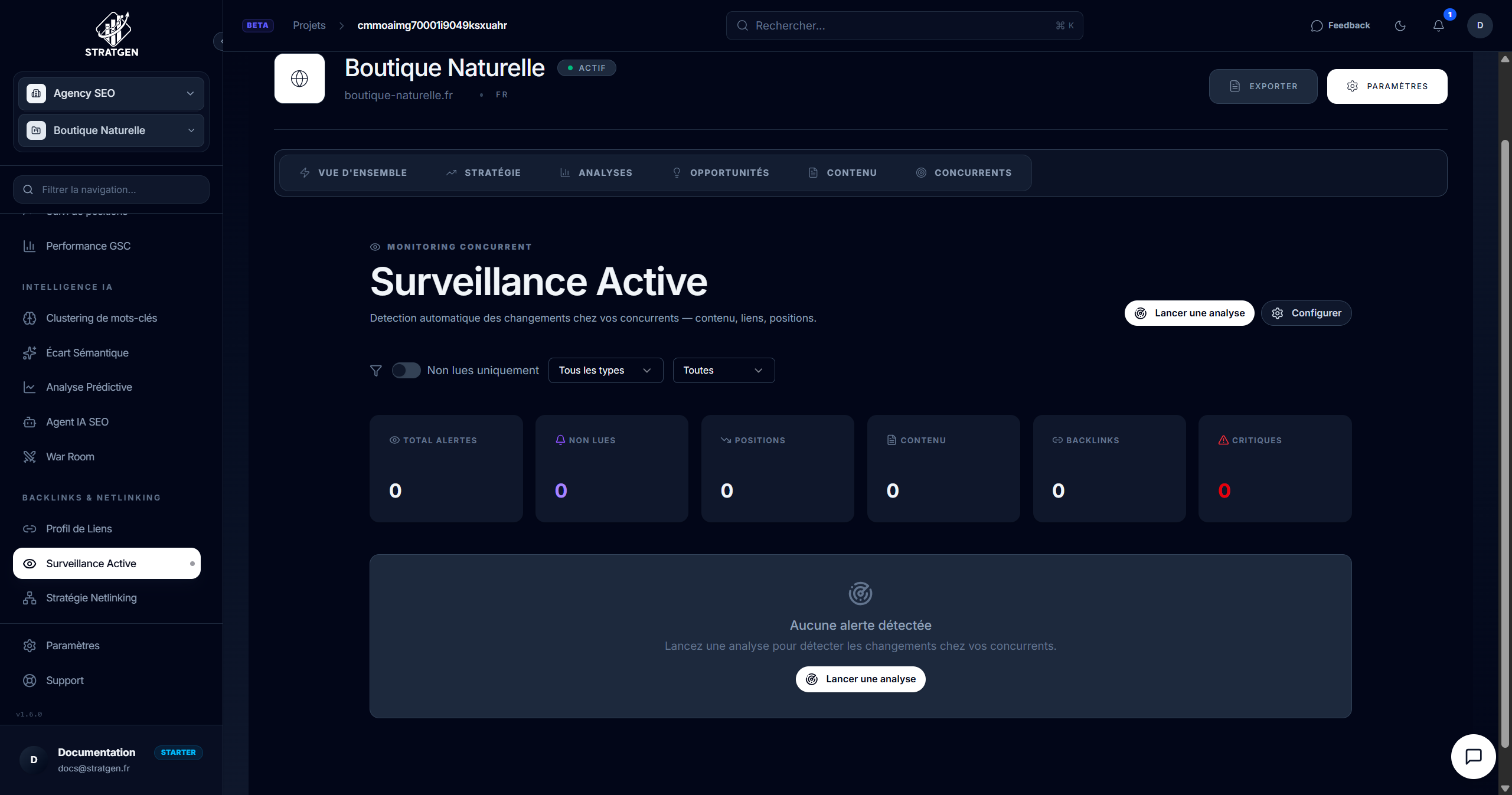Click the STRATGEN logo
1512x795 pixels.
(111, 34)
